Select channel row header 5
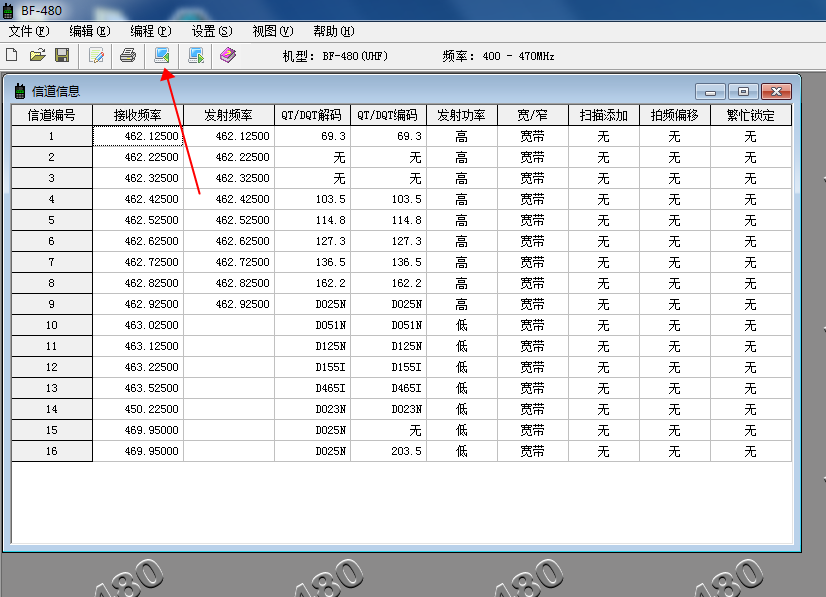Viewport: 826px width, 597px height. pyautogui.click(x=52, y=220)
